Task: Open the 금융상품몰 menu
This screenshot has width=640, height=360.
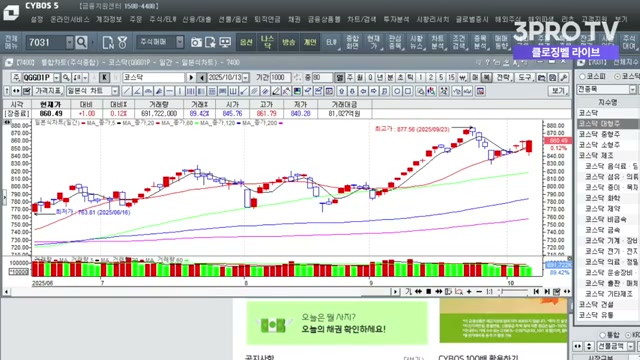Action: (x=324, y=19)
